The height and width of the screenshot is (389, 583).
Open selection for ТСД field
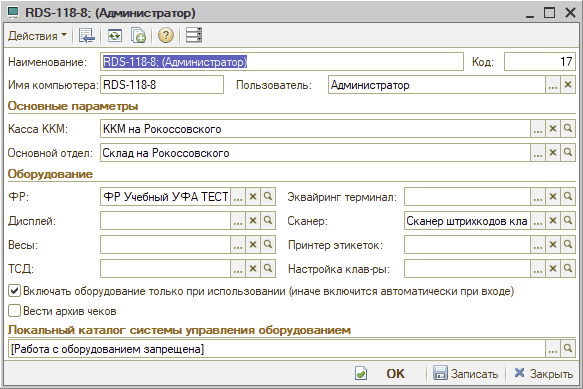click(238, 269)
